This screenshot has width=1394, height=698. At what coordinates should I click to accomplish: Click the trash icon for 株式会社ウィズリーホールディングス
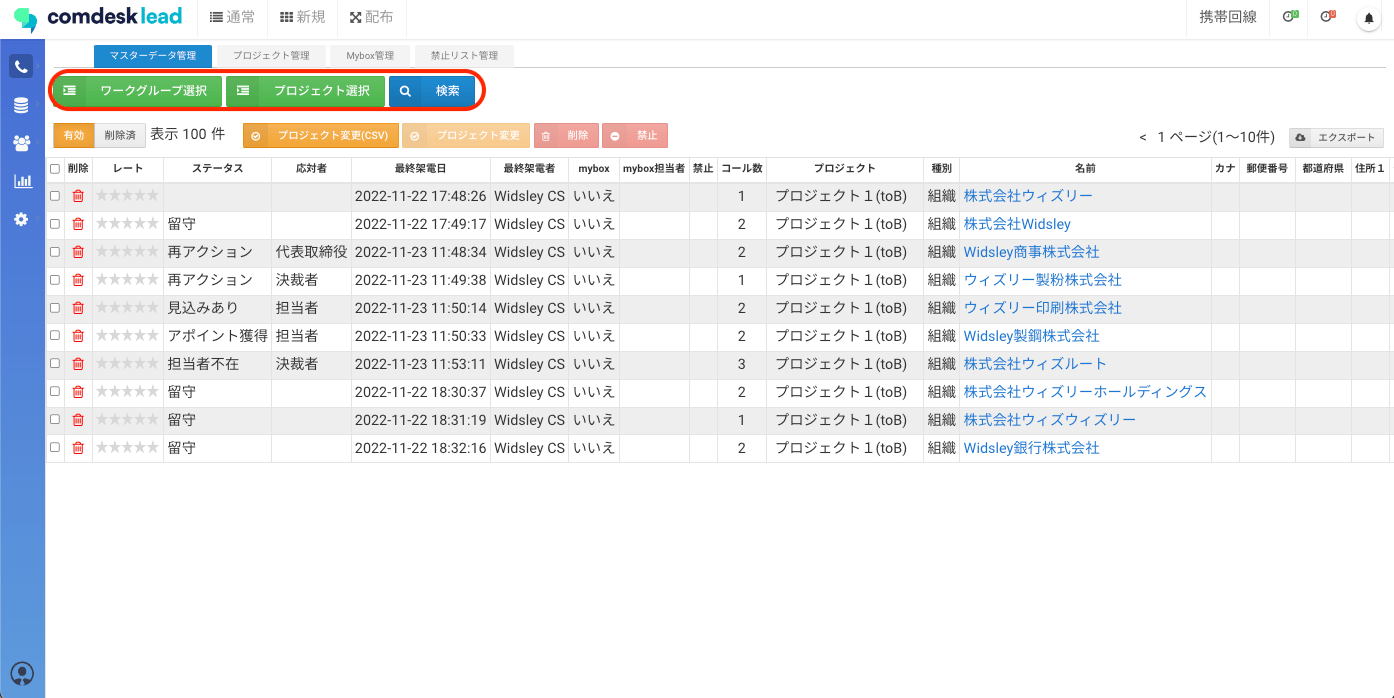(78, 392)
